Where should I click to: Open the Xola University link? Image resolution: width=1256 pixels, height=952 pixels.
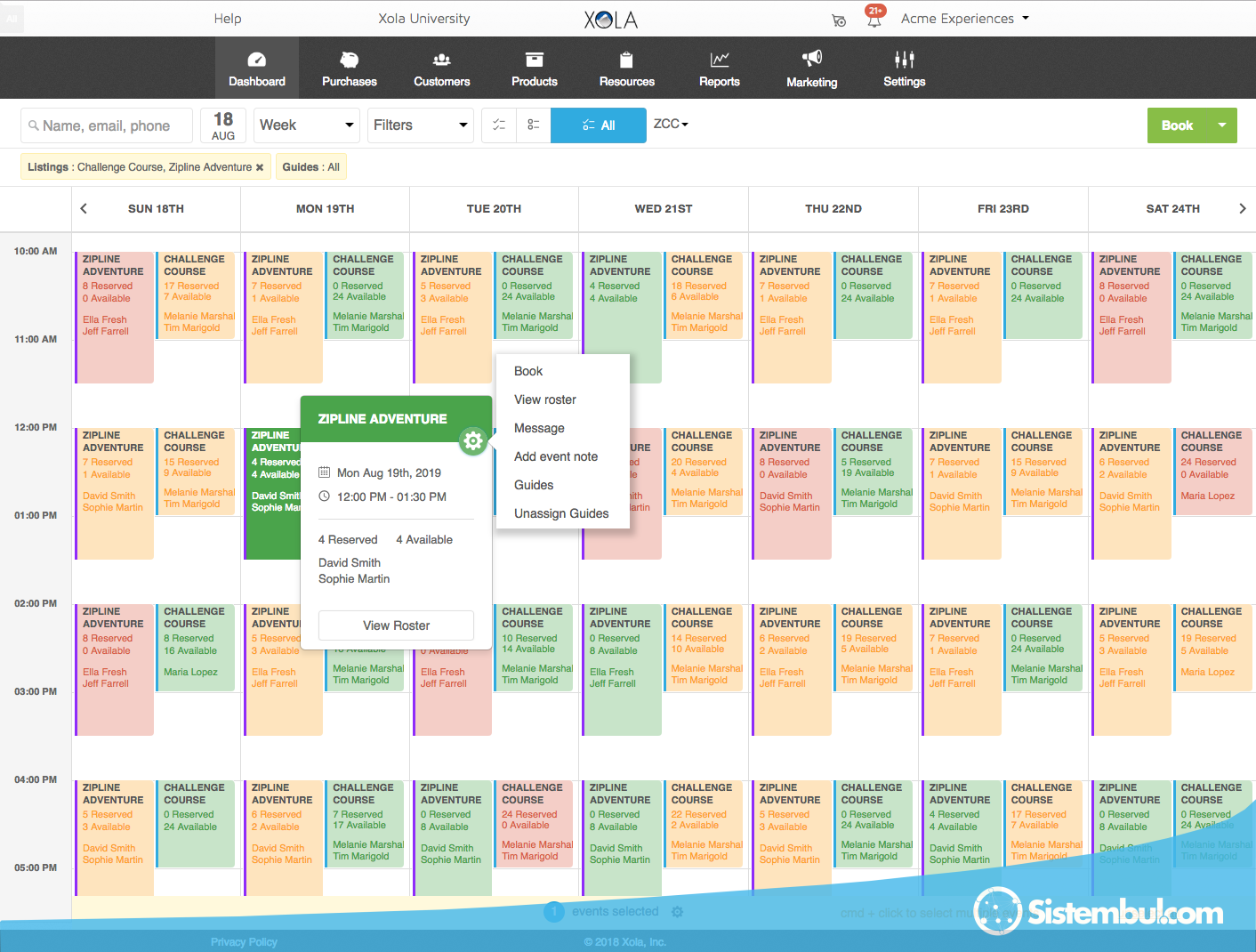click(x=424, y=19)
